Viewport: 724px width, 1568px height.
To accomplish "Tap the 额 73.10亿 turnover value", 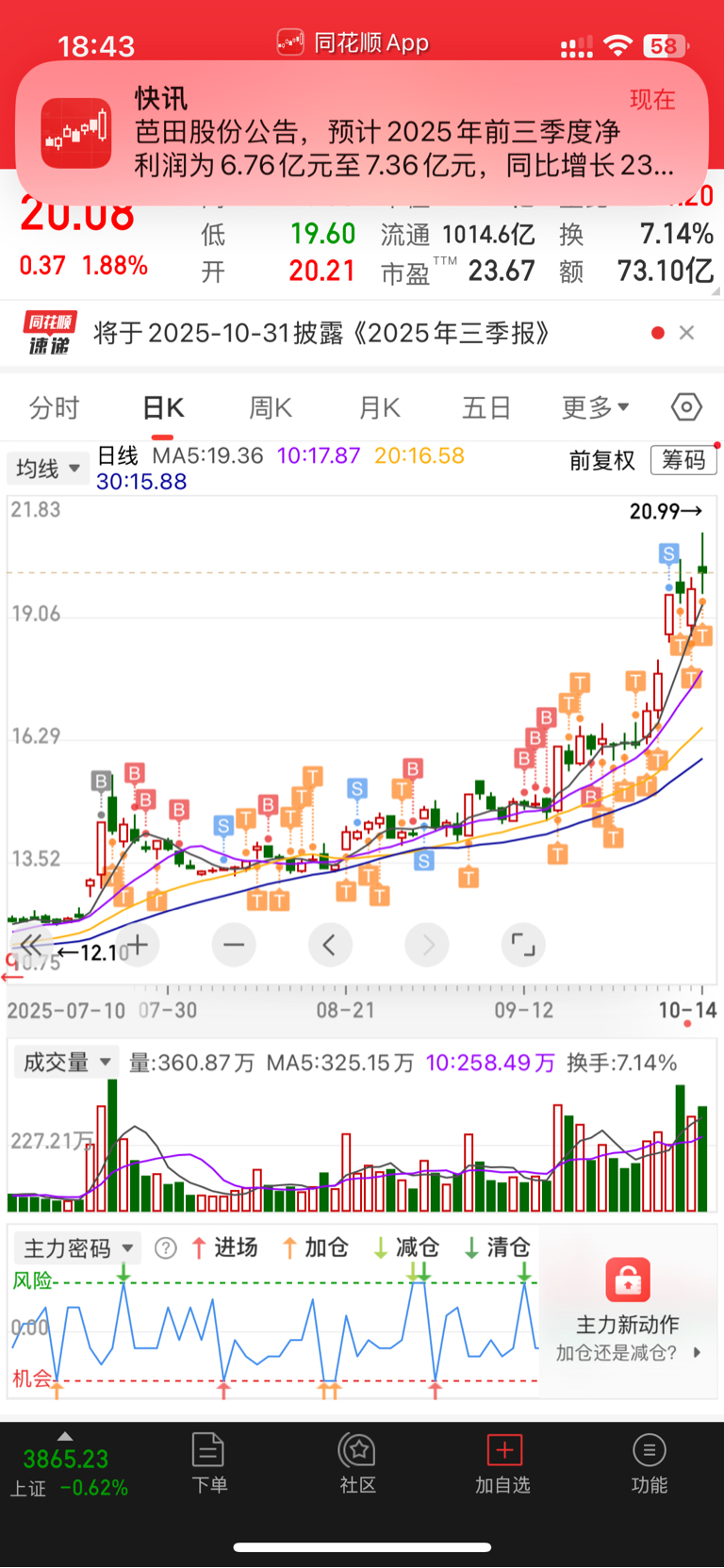I will pos(636,272).
